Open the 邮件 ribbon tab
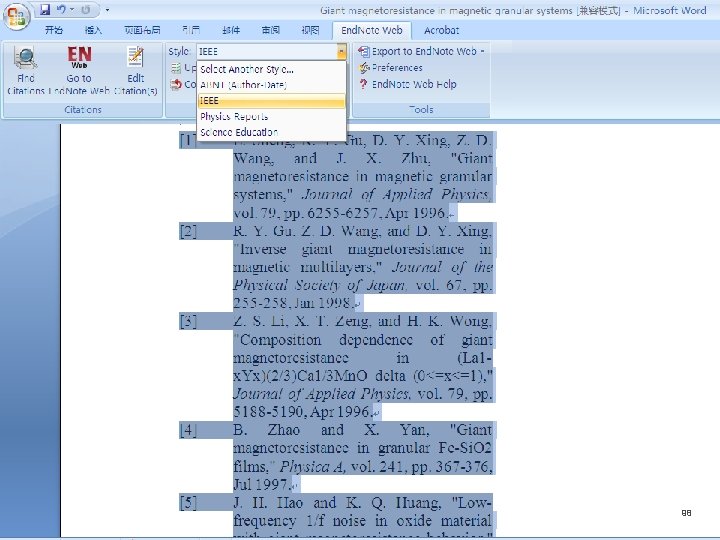The width and height of the screenshot is (720, 540). click(231, 30)
